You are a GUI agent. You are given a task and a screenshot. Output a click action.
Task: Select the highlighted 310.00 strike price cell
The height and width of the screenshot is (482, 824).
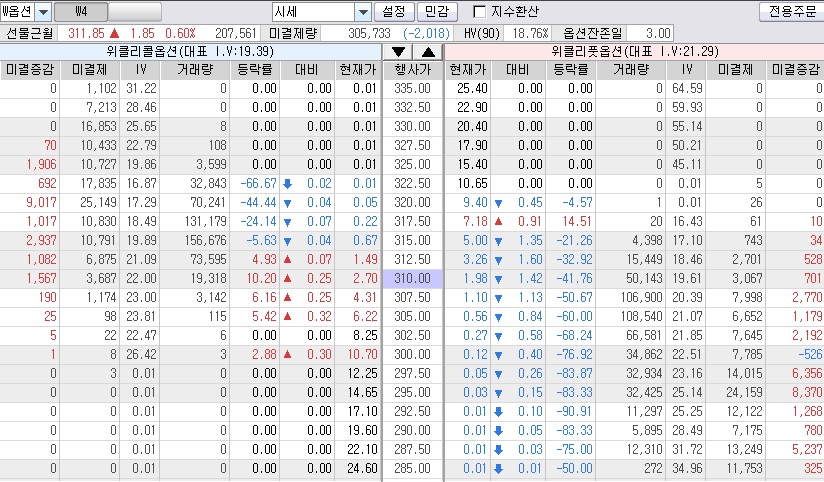[x=413, y=278]
